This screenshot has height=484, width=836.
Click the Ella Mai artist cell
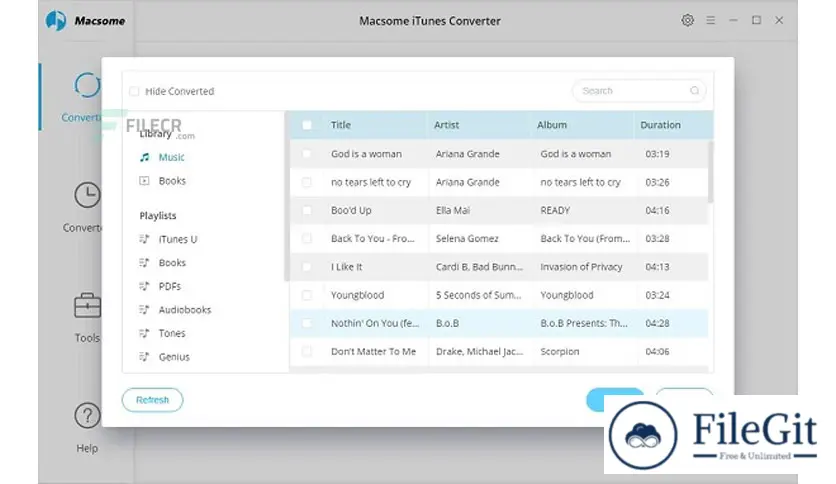453,210
